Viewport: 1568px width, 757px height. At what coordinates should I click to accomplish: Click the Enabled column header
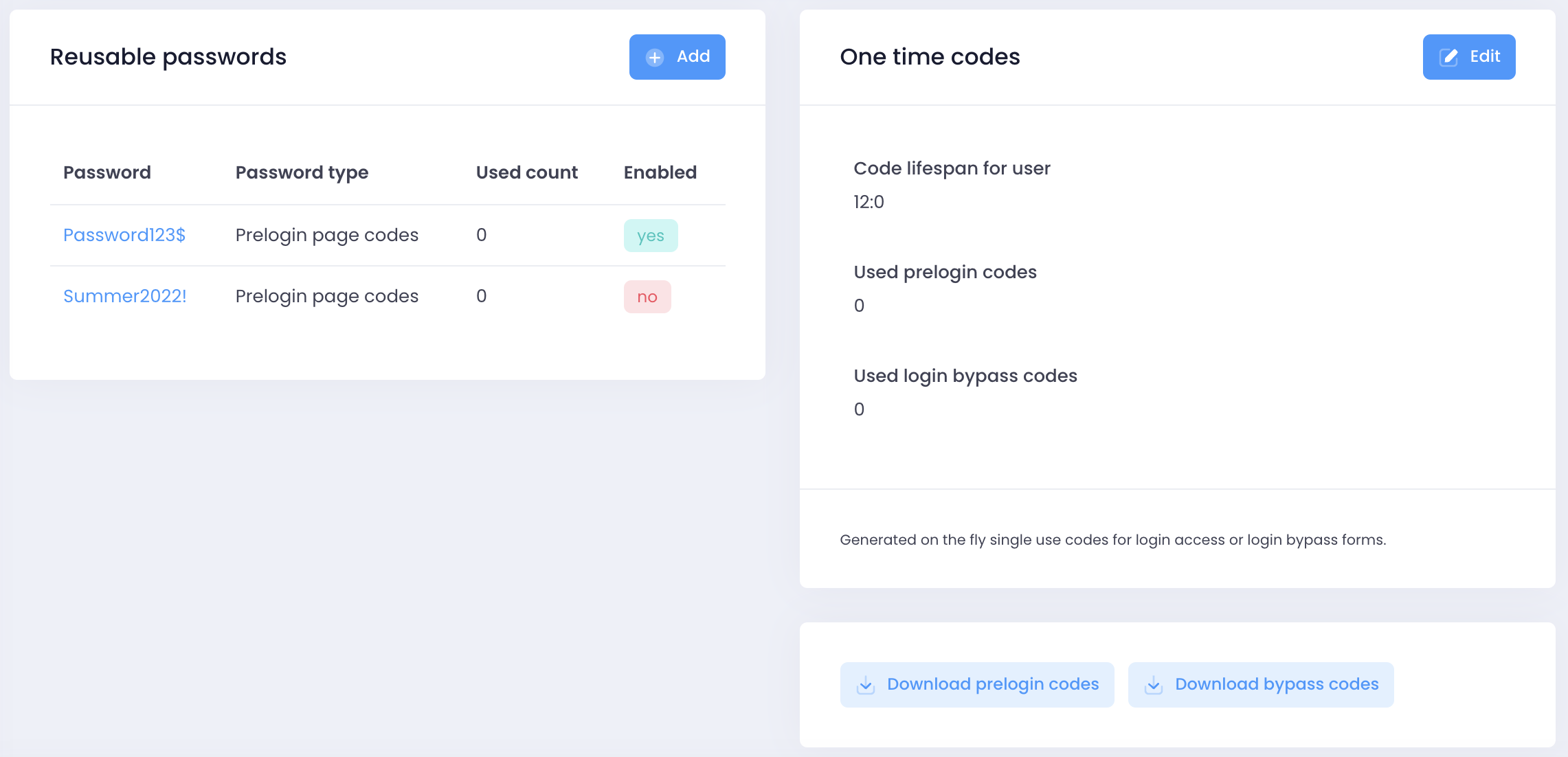(x=660, y=172)
